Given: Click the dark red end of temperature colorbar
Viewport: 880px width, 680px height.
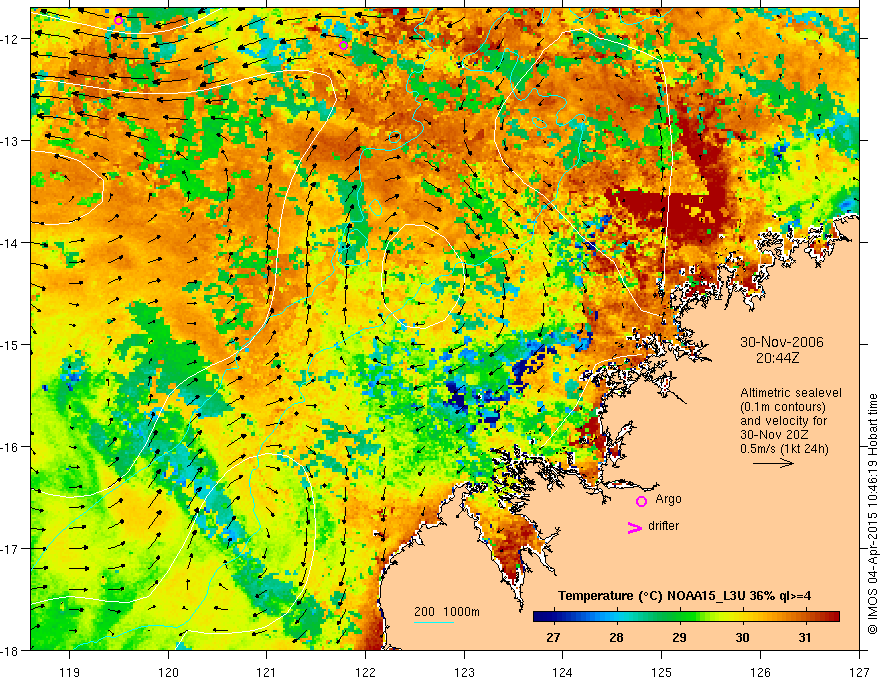Looking at the screenshot, I should [x=833, y=617].
